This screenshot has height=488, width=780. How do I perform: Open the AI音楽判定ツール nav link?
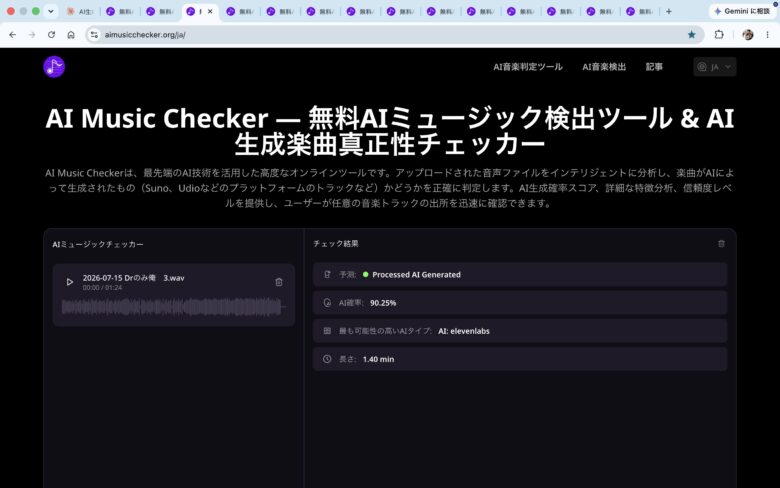[x=528, y=67]
